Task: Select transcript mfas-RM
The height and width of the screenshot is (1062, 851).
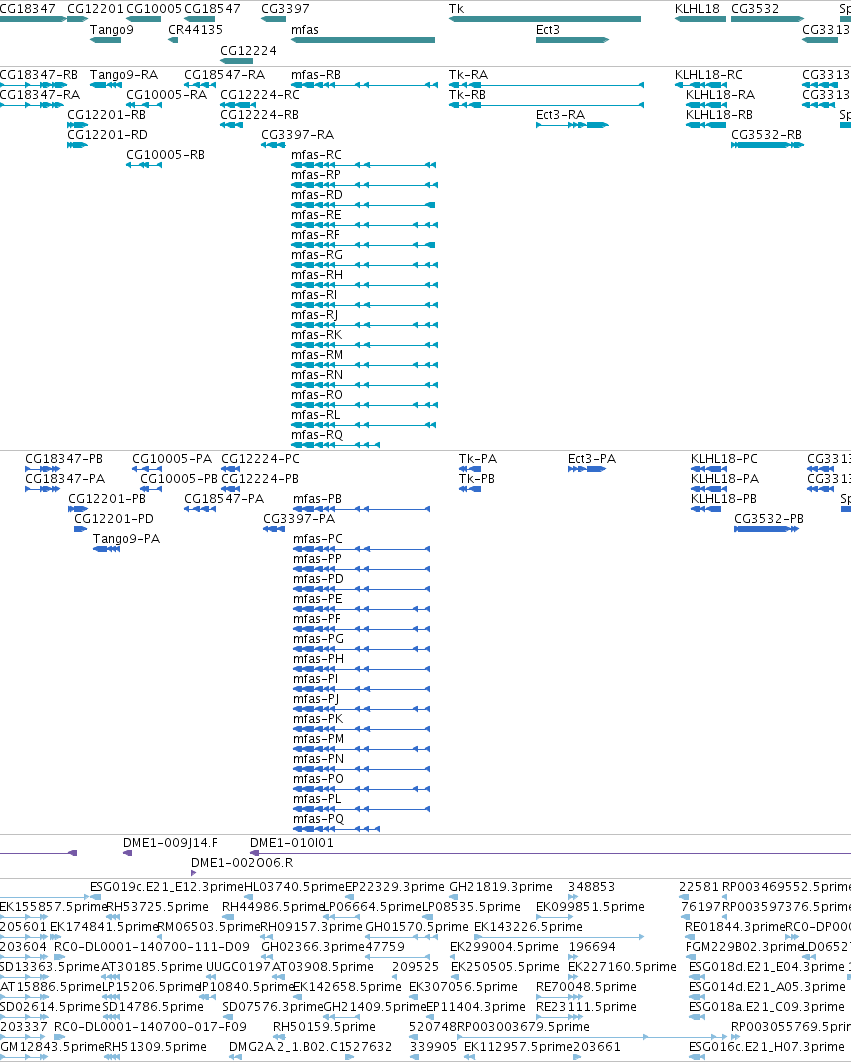Action: tap(316, 355)
